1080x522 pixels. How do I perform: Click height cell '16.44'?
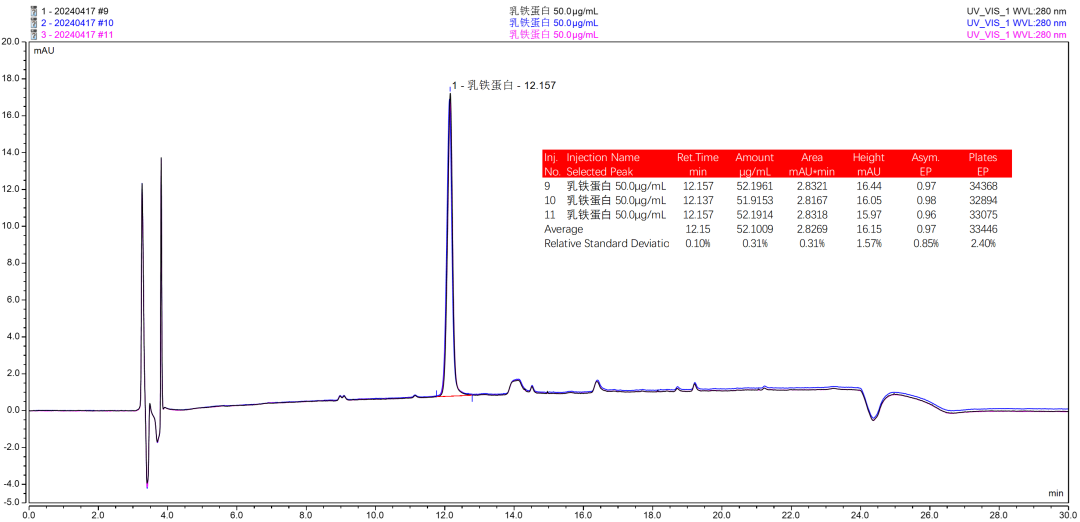869,186
